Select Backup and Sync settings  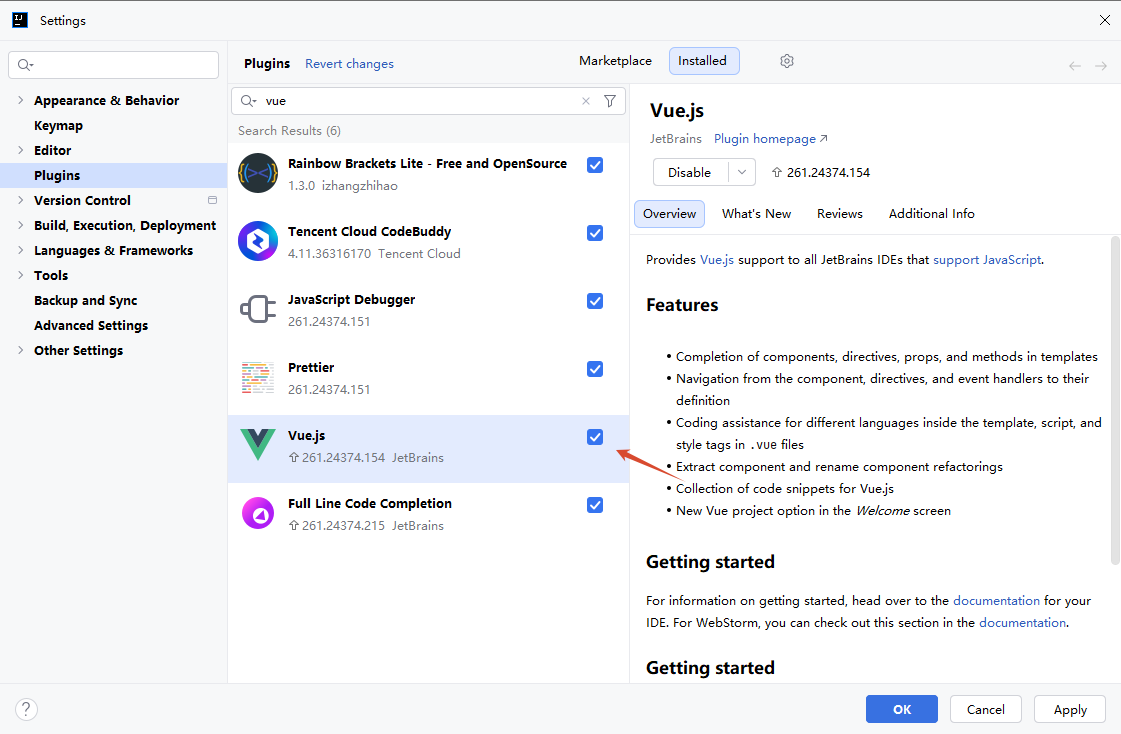point(85,300)
